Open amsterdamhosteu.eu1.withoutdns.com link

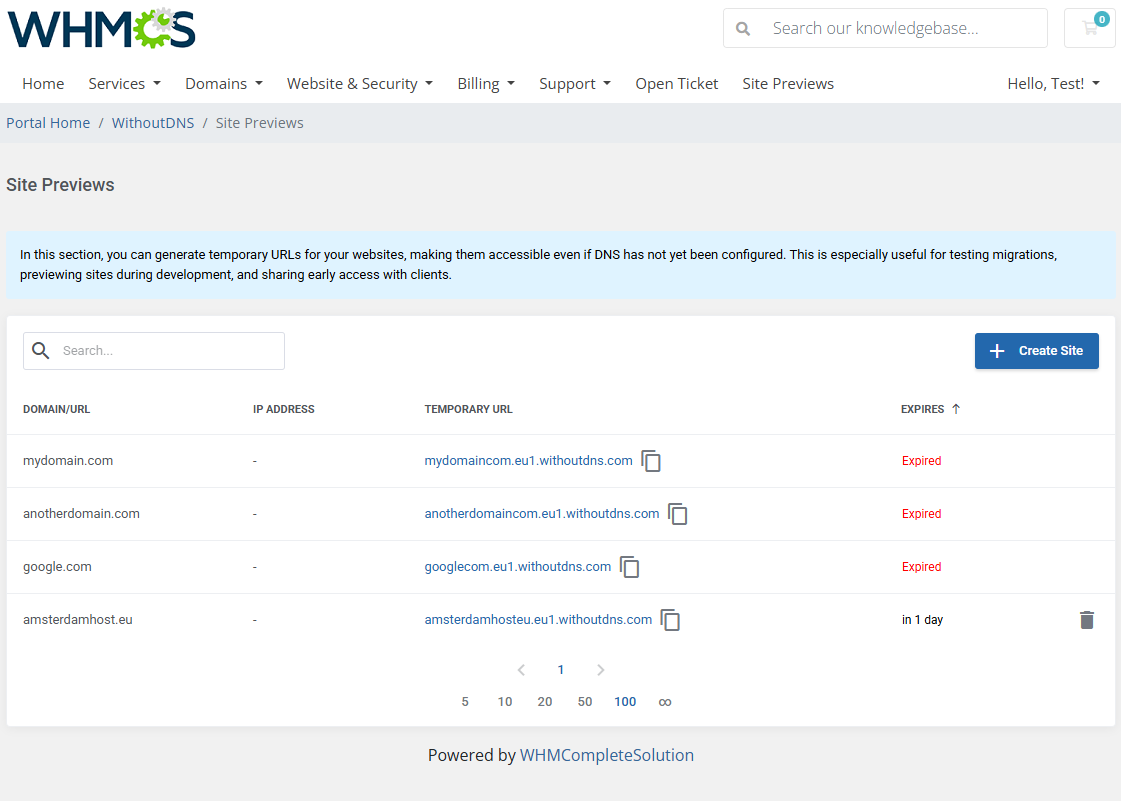coord(538,619)
